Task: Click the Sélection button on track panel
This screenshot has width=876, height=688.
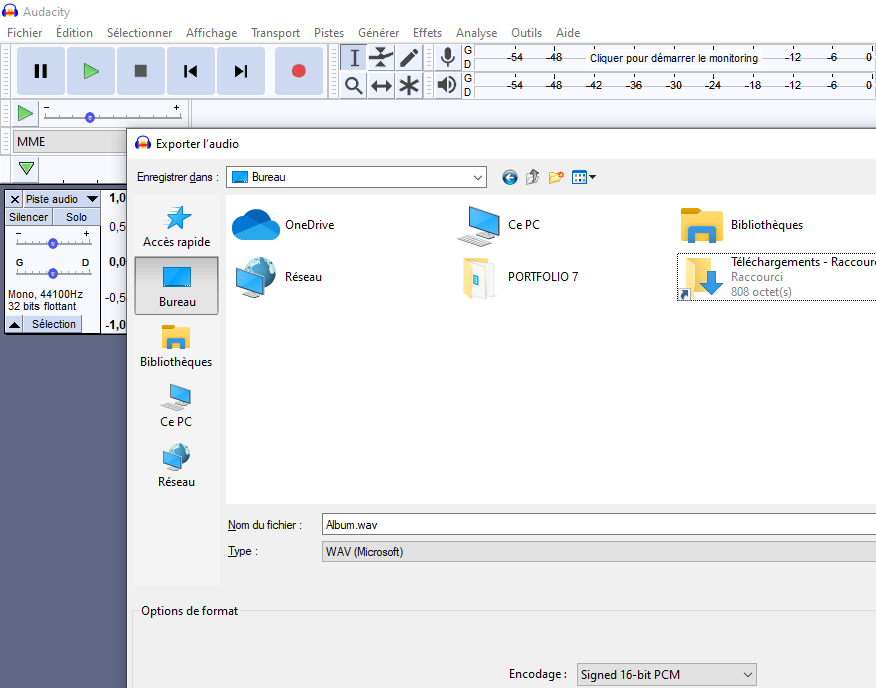Action: pyautogui.click(x=54, y=324)
